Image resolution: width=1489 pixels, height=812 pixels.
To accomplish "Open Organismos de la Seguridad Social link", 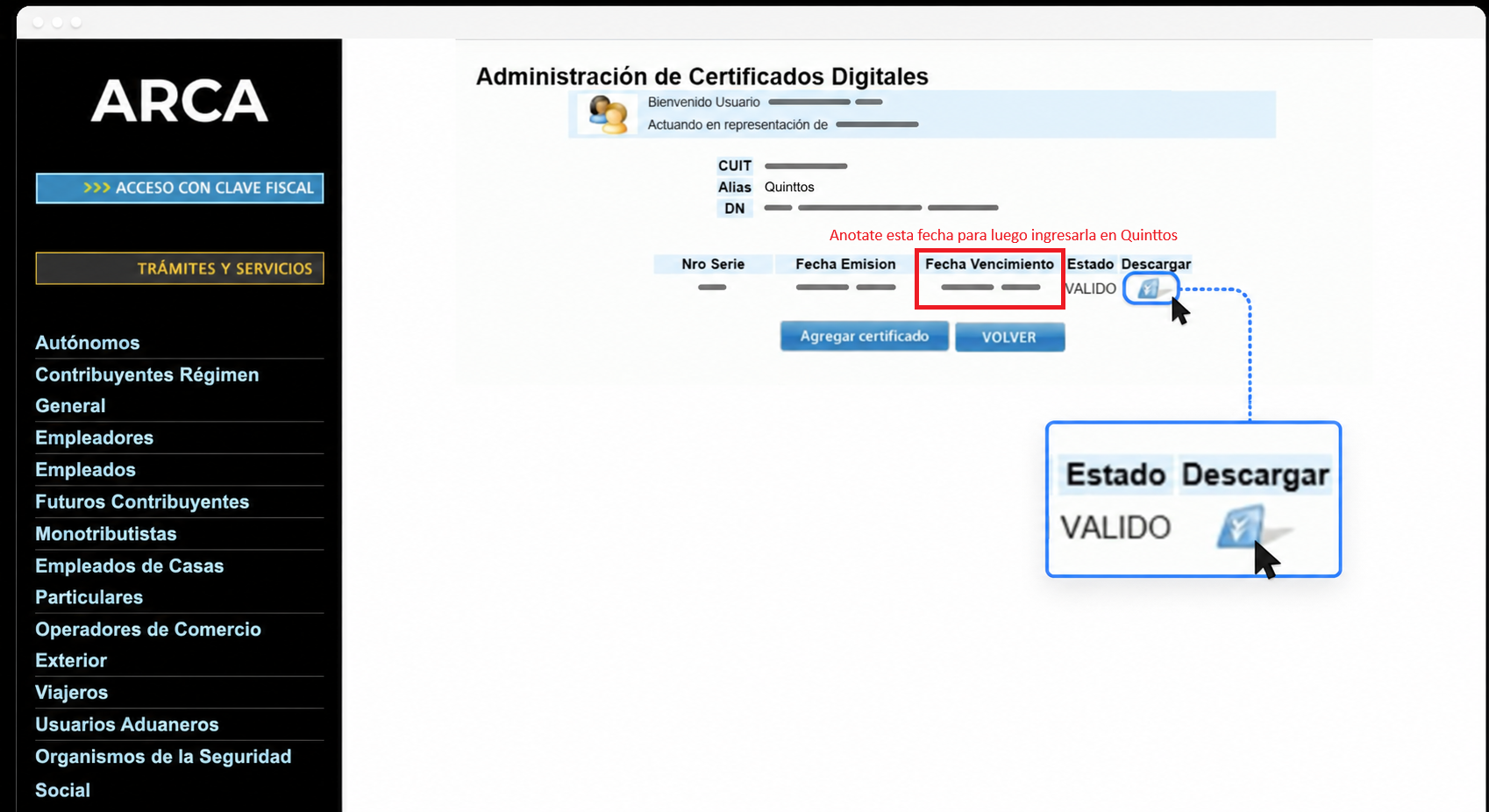I will click(x=163, y=773).
